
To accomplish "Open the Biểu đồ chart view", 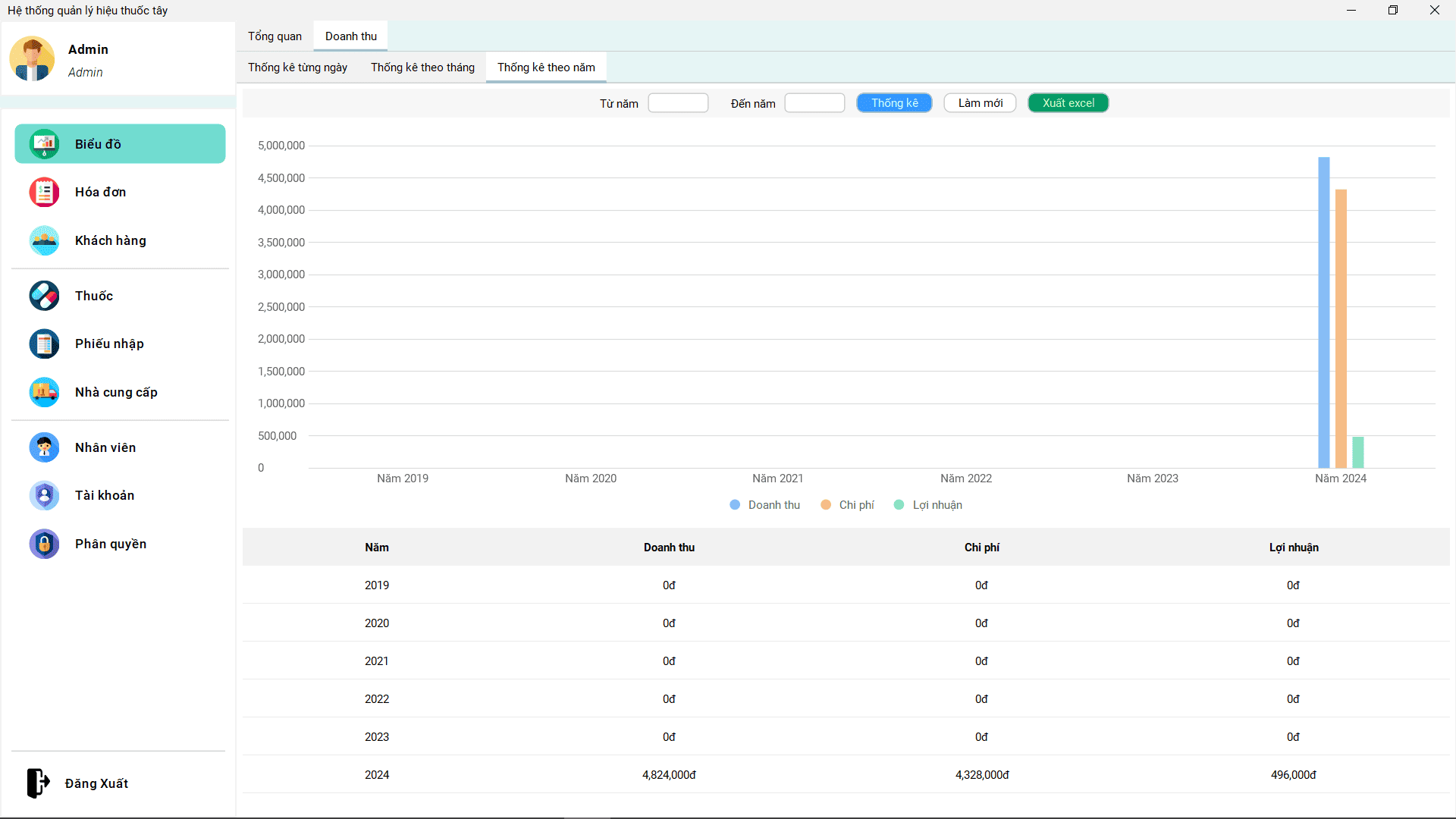I will (x=119, y=143).
